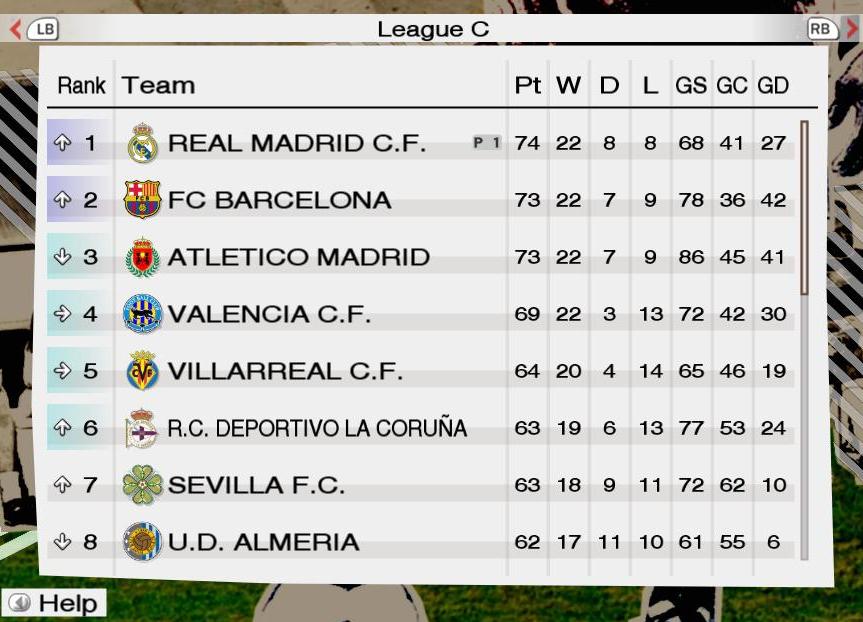Screen dimensions: 863x622
Task: Click the Sevilla F.C. clover crest
Action: tap(143, 485)
